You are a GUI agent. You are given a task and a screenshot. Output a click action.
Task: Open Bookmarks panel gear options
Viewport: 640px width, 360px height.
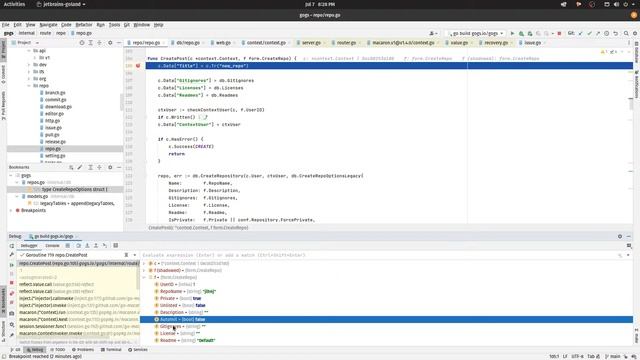point(110,167)
